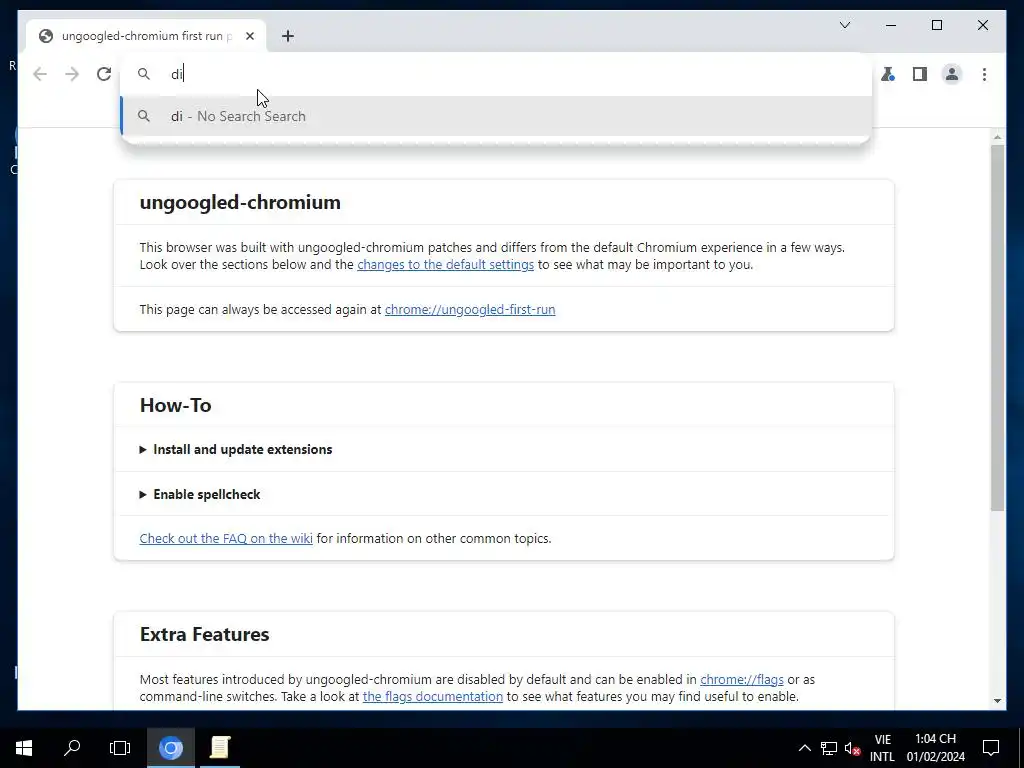Screen dimensions: 1024x768
Task: Open the chrome://flags link
Action: 742,680
